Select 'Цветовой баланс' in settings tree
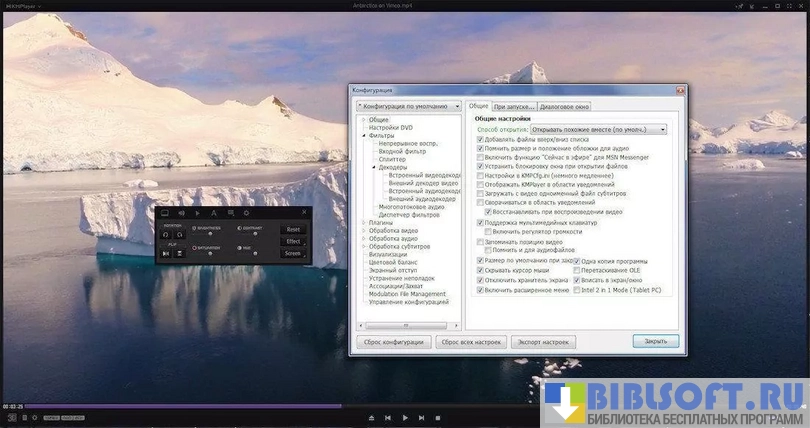Viewport: 810px width, 428px height. pos(395,262)
